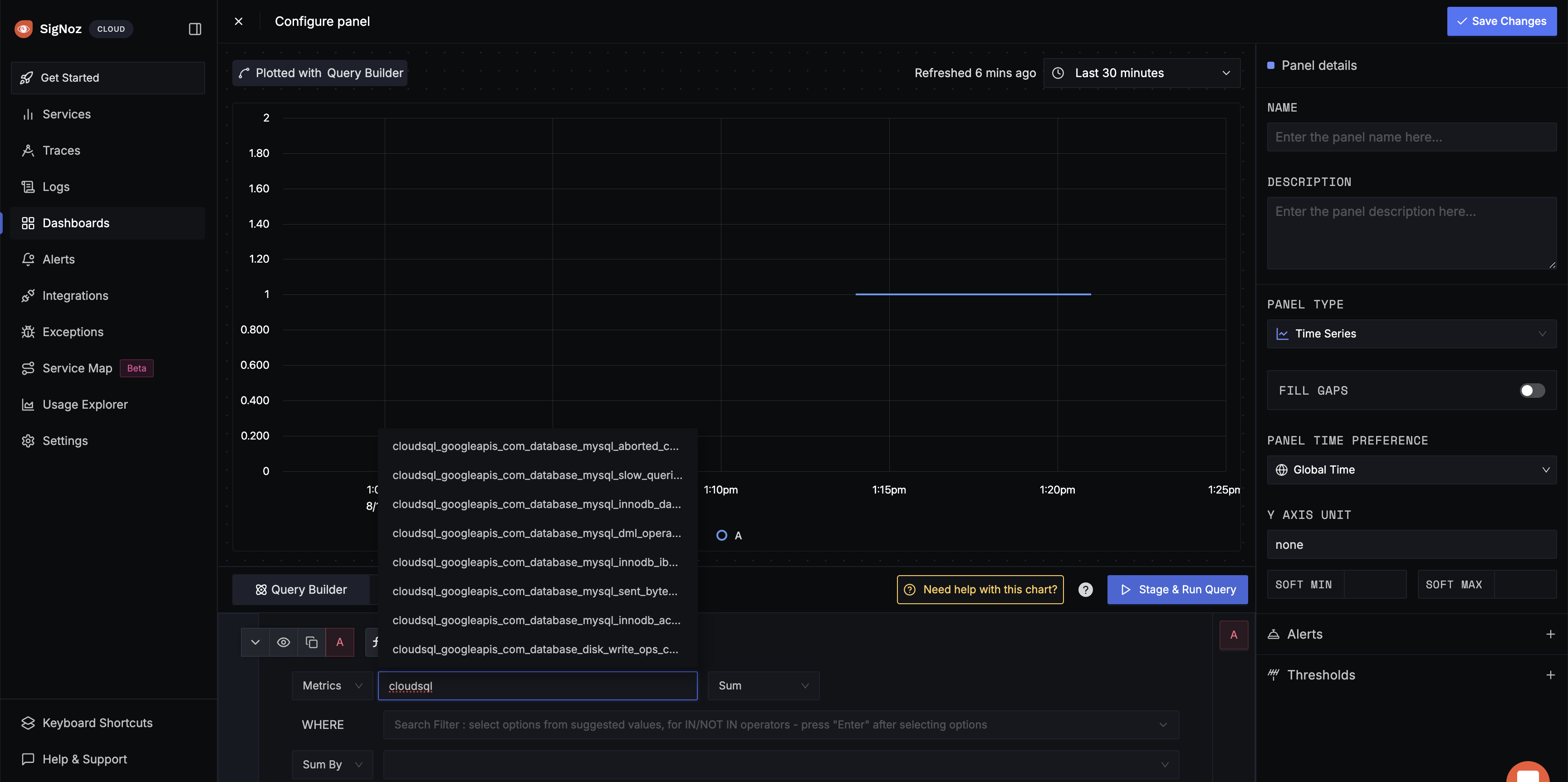This screenshot has height=782, width=1568.
Task: Go to Services in the sidebar
Action: click(108, 114)
